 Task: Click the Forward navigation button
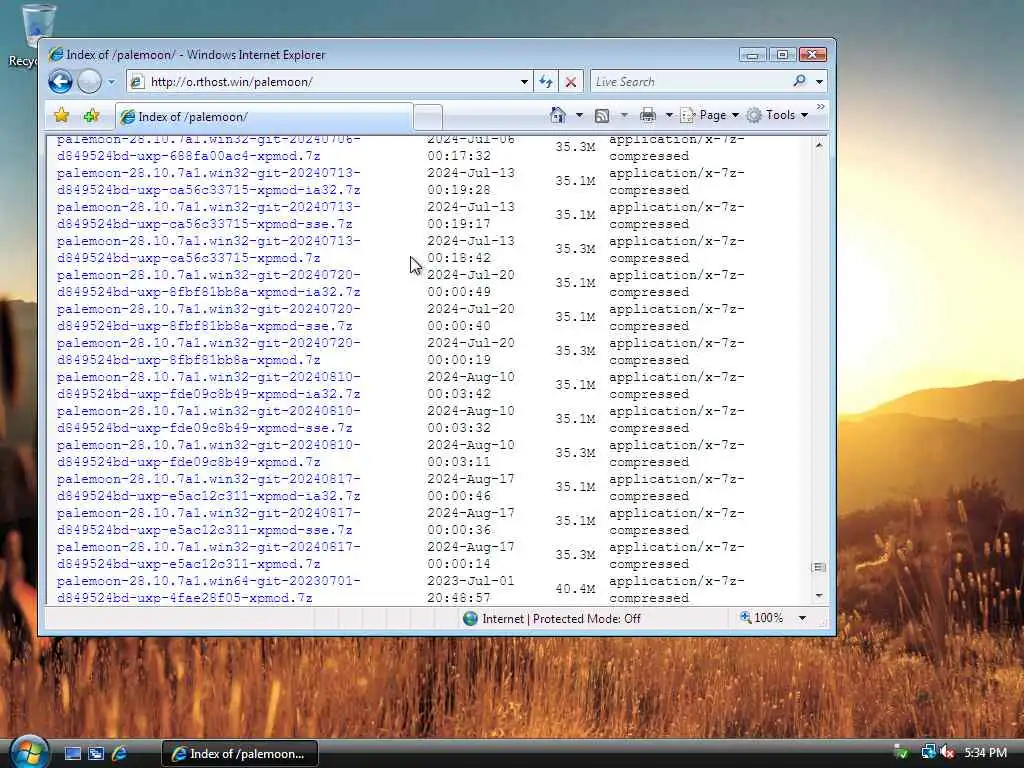[89, 82]
